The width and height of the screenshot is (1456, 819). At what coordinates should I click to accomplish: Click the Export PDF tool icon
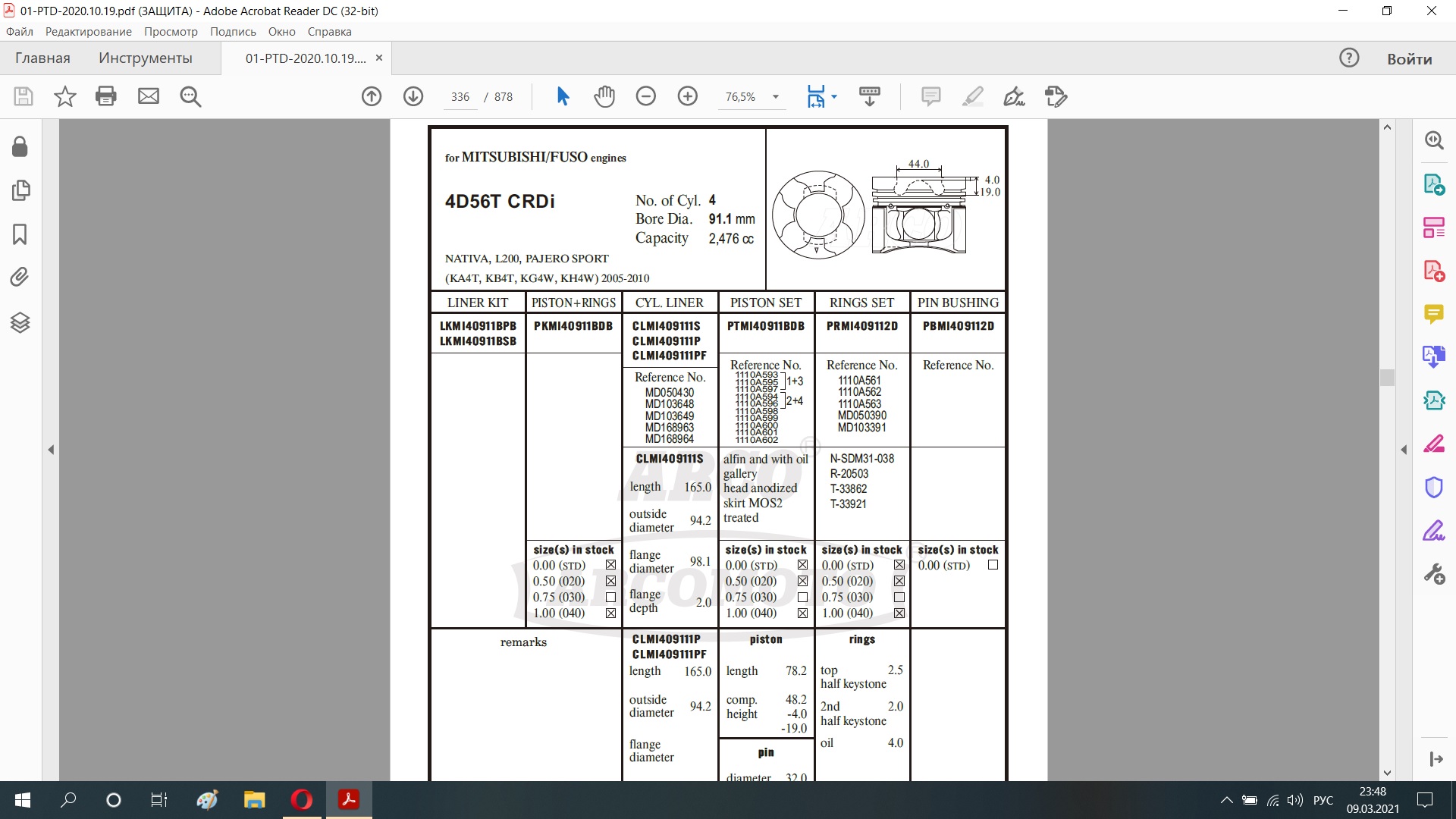[1433, 184]
